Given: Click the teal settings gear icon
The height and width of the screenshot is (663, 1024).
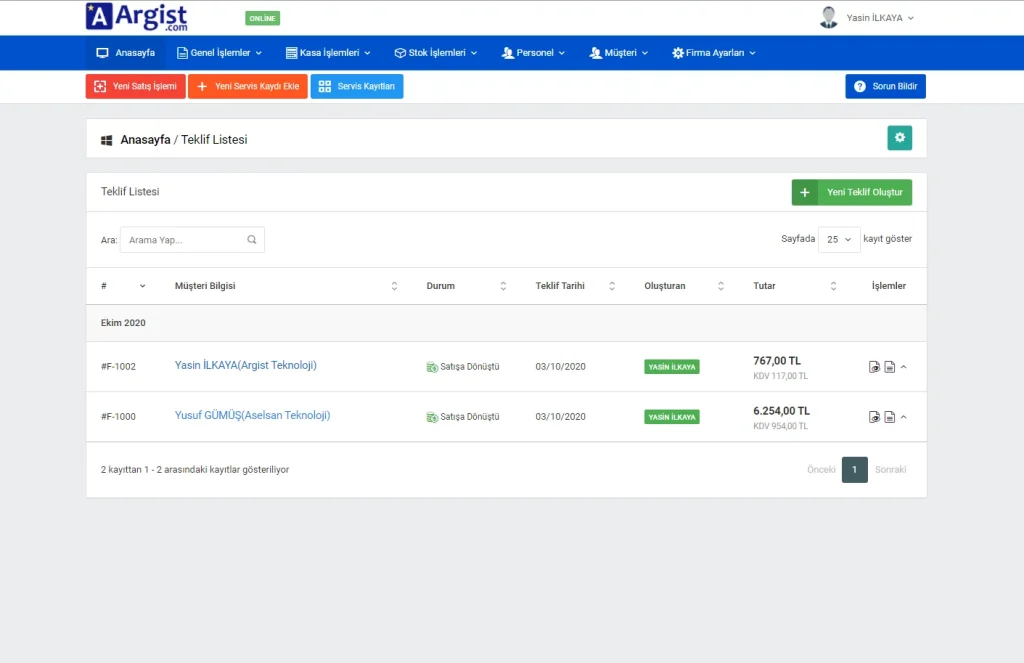Looking at the screenshot, I should pos(899,138).
